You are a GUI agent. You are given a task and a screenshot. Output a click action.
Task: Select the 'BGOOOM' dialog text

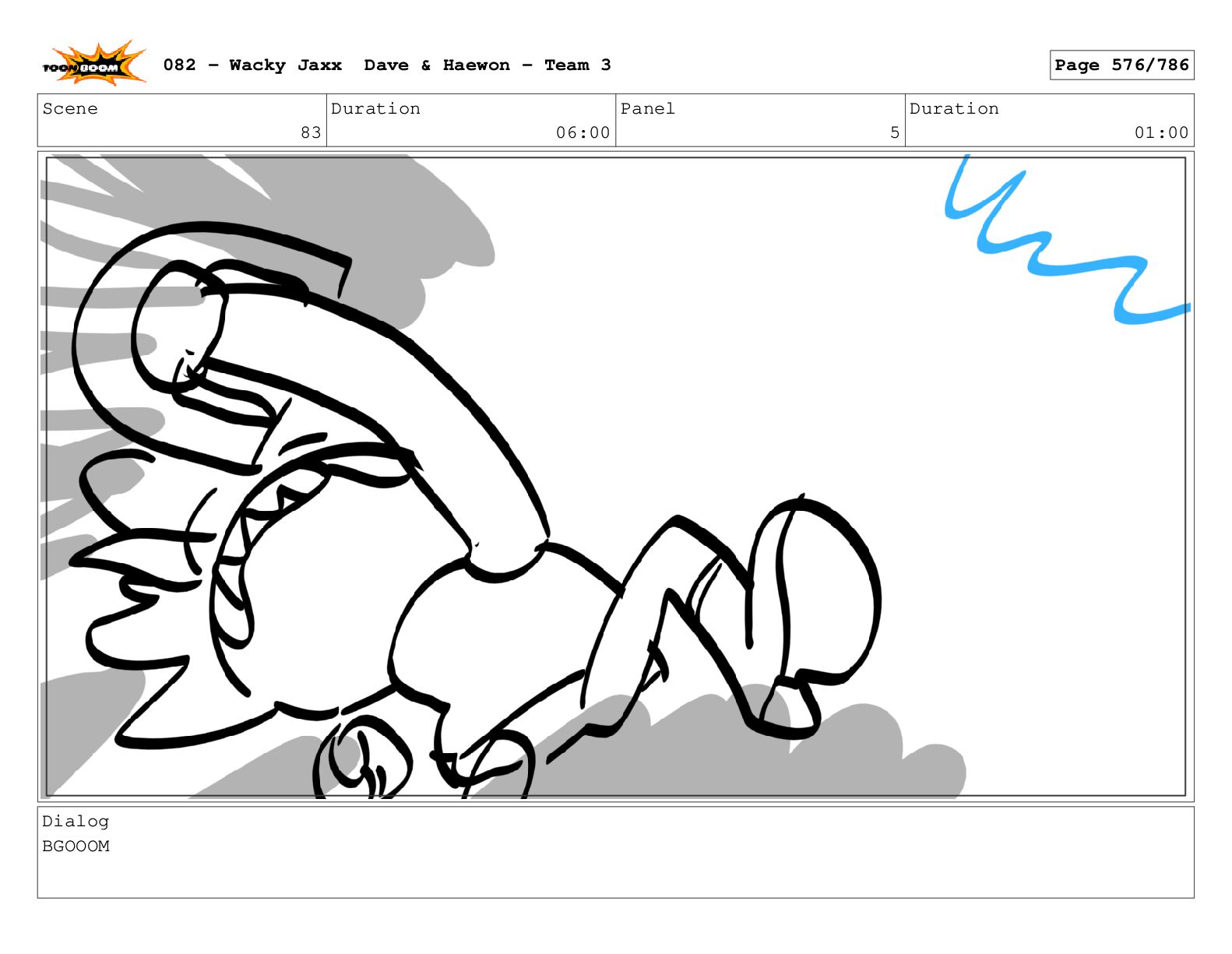tap(76, 847)
